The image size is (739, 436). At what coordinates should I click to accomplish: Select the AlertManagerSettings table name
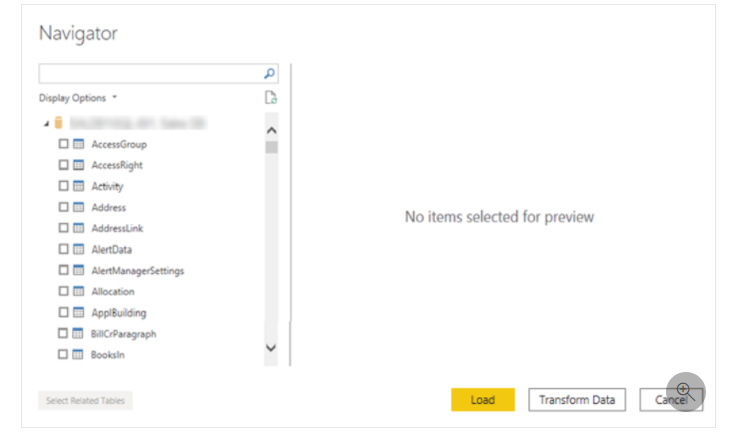pos(138,271)
